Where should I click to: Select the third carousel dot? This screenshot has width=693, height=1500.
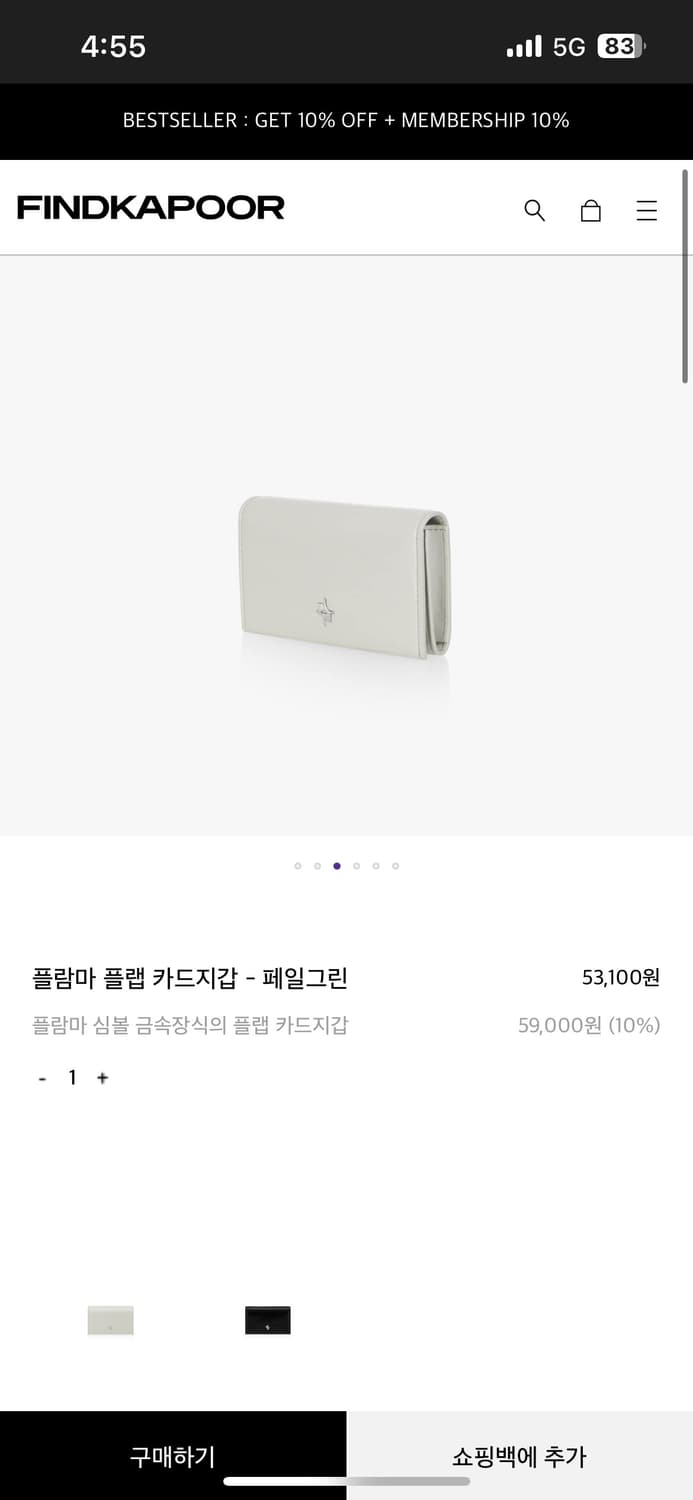tap(337, 866)
